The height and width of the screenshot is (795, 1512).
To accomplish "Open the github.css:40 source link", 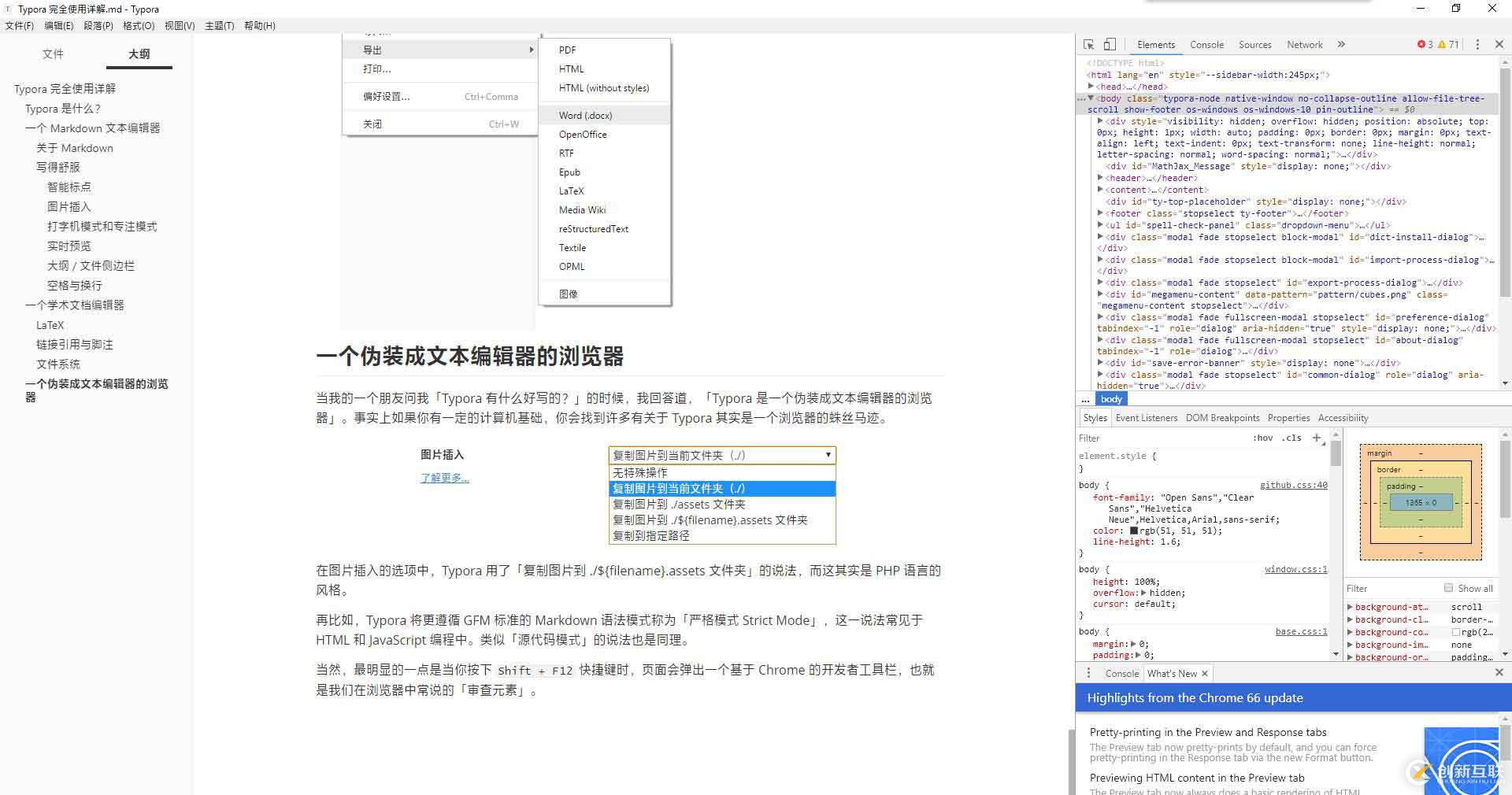I will tap(1294, 486).
